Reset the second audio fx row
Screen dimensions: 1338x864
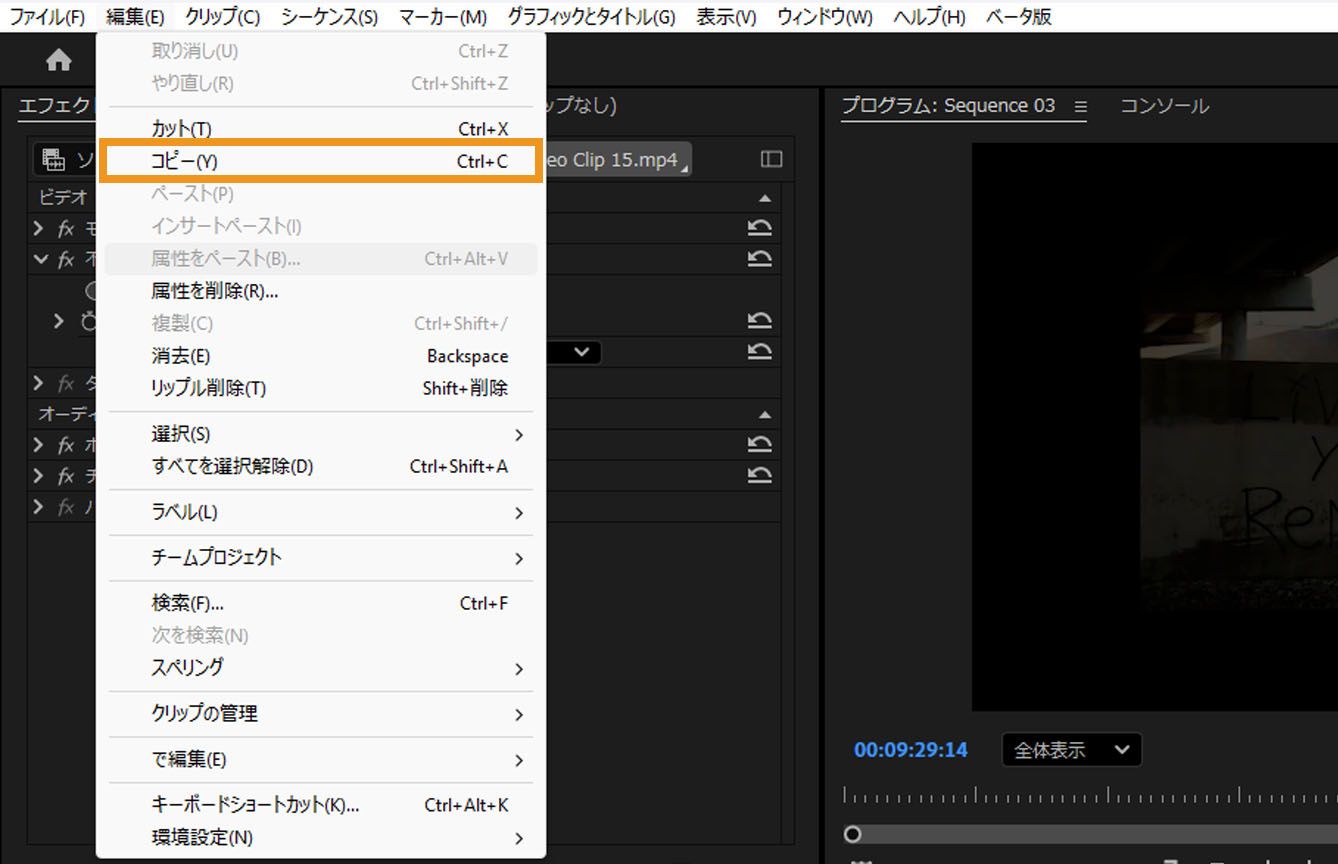[x=760, y=476]
